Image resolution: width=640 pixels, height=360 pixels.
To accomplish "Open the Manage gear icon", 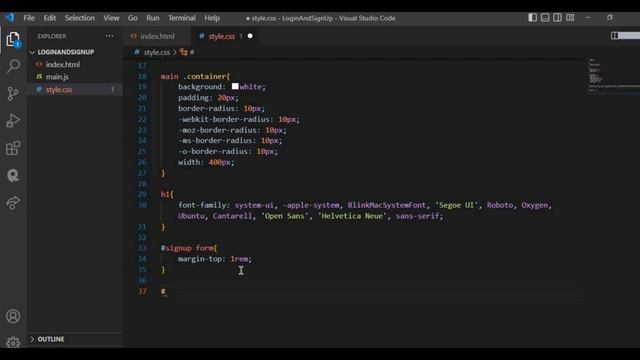I will click(13, 342).
